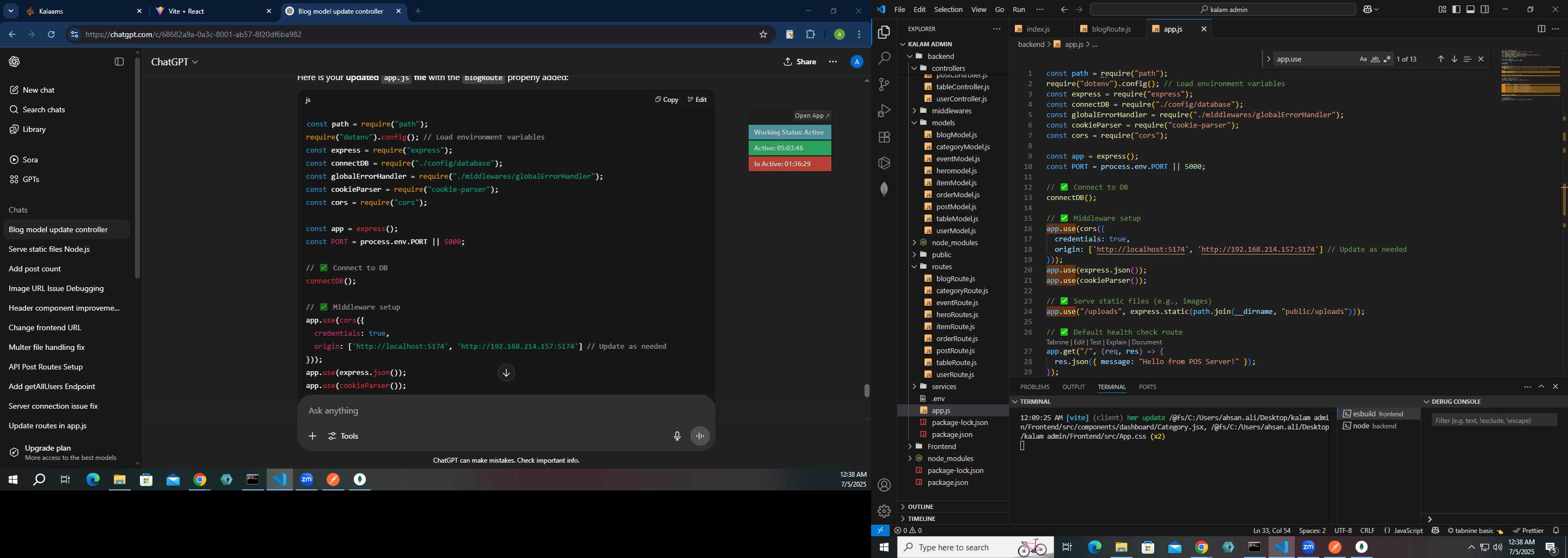Toggle Find in Selection in the find widget
This screenshot has width=1568, height=558.
(x=1467, y=59)
